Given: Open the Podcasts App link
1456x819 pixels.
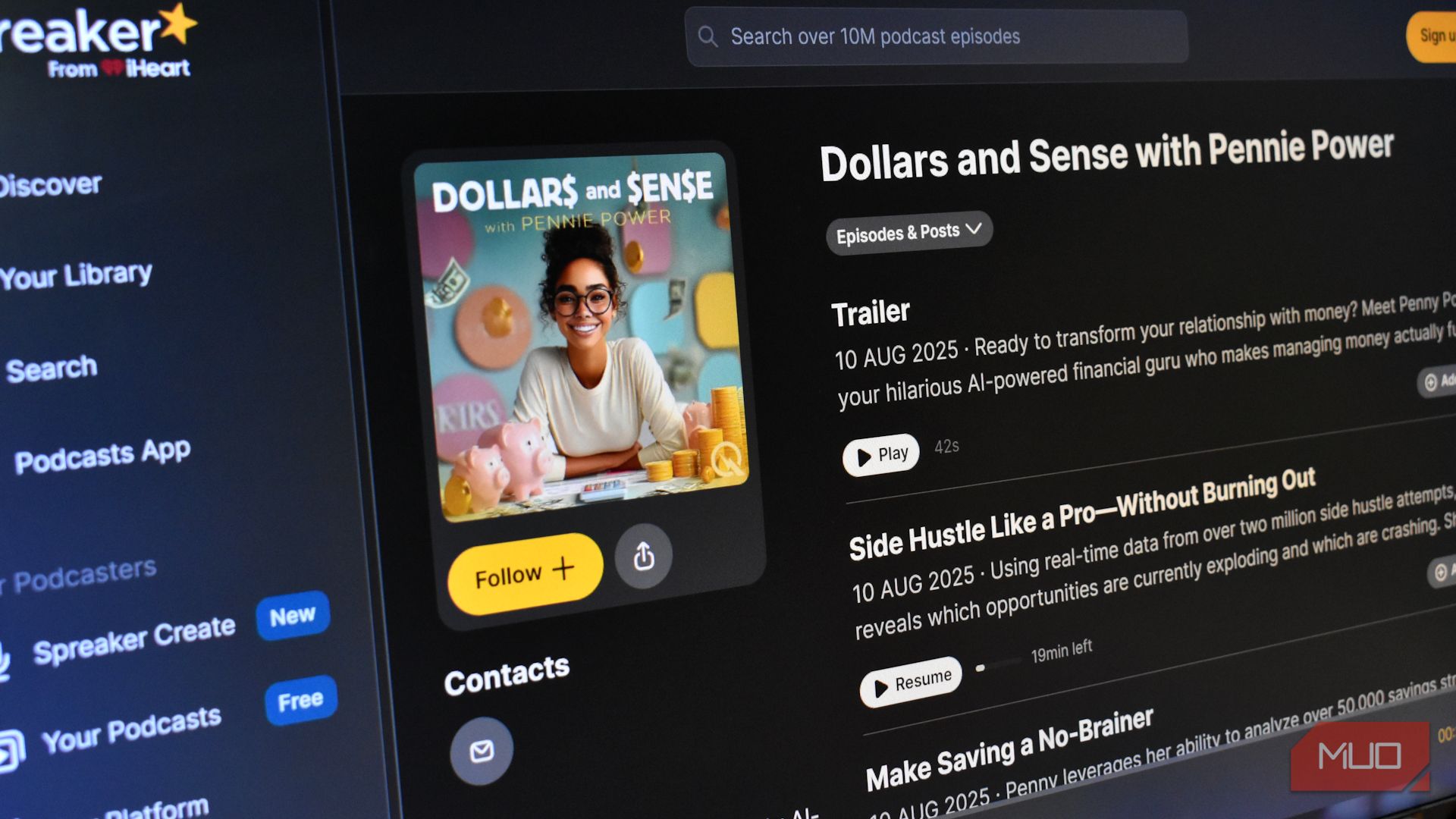Looking at the screenshot, I should (x=102, y=456).
